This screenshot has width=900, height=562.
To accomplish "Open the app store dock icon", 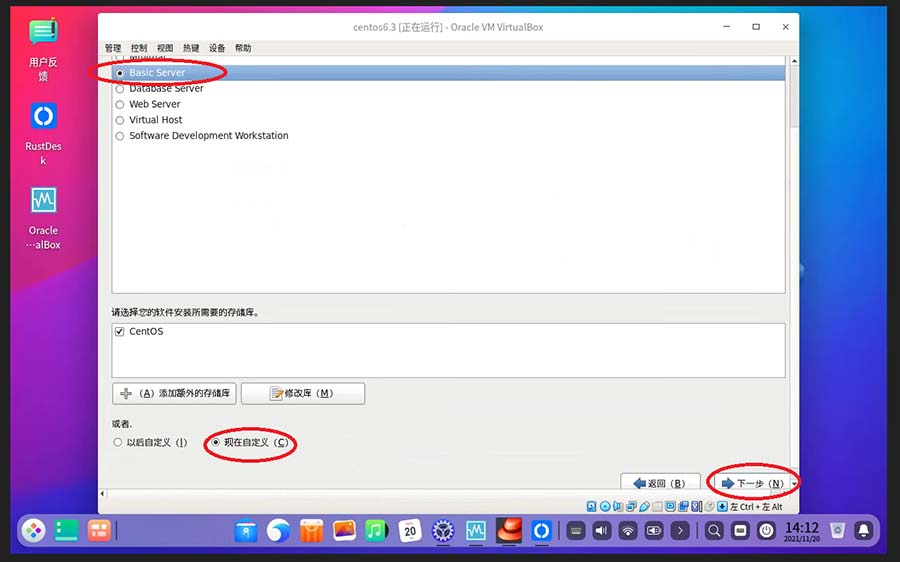I will 311,530.
